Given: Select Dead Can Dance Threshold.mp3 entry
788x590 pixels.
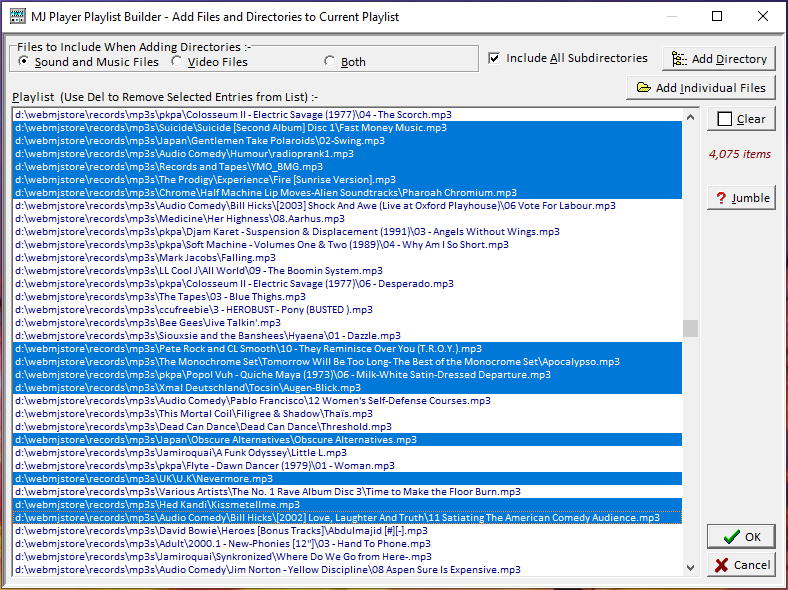Looking at the screenshot, I should tap(347, 427).
